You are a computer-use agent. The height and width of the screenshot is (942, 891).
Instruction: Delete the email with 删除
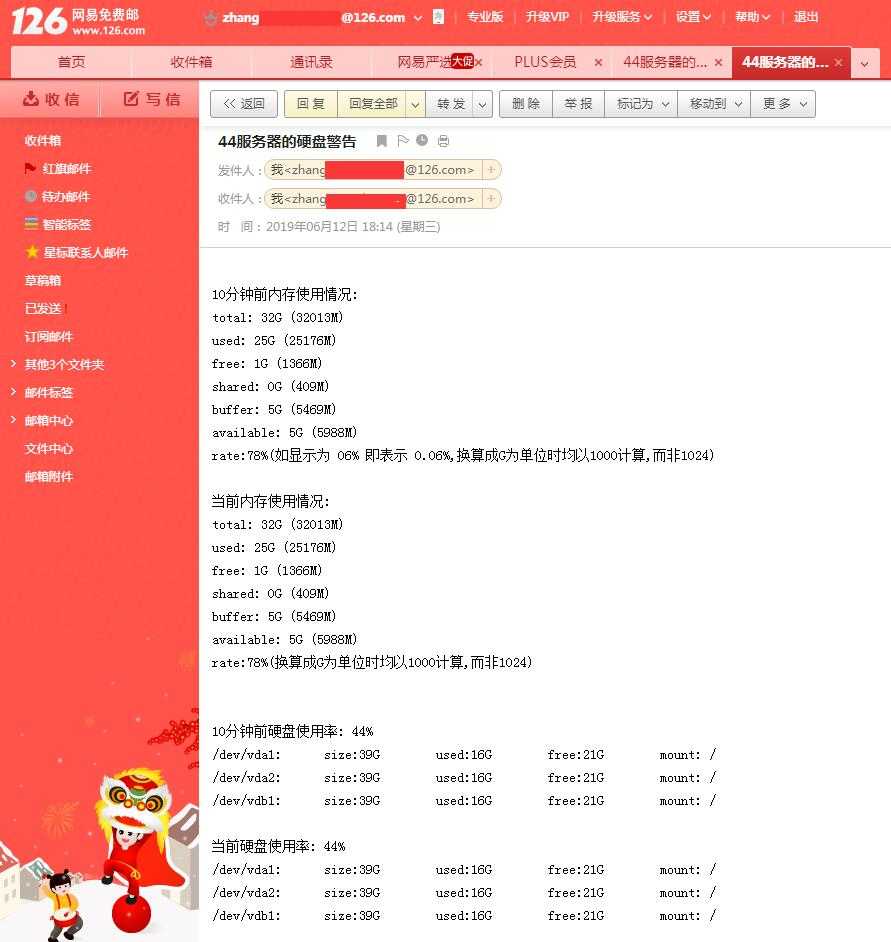526,104
